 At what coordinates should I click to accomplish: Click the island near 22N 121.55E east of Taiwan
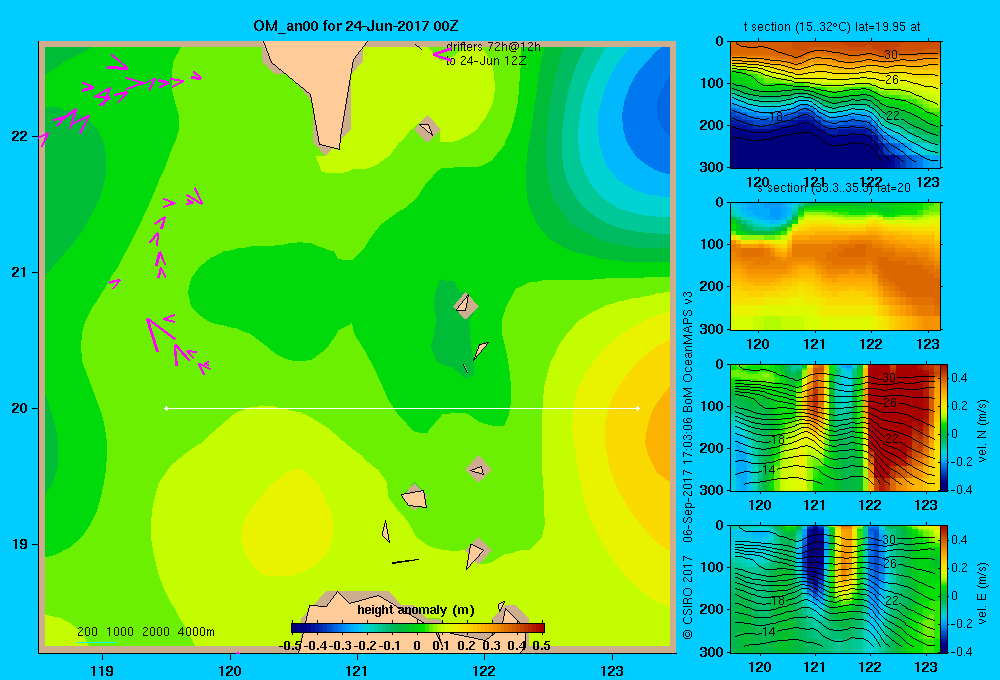coord(427,129)
